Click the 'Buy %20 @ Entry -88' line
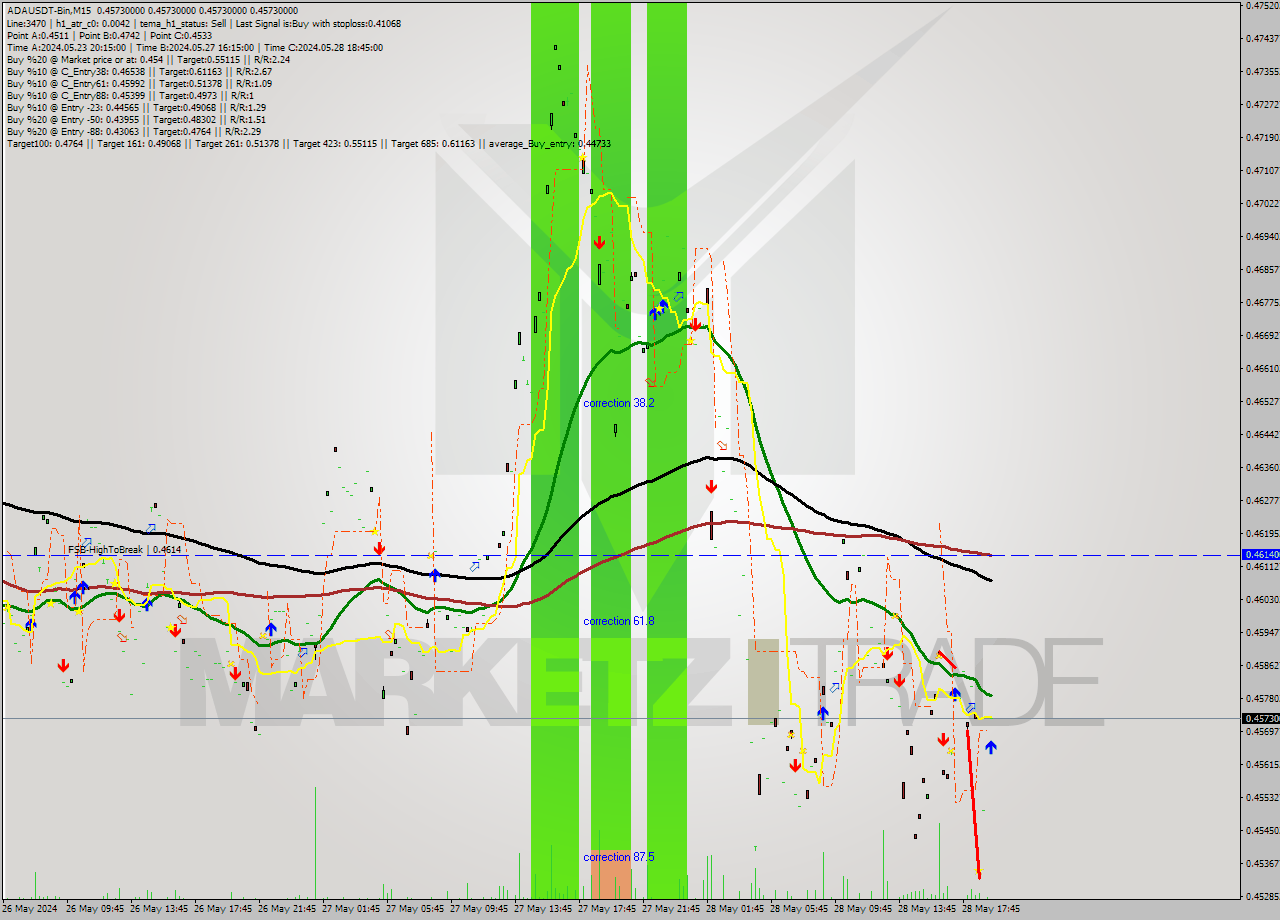This screenshot has height=920, width=1280. click(x=134, y=131)
